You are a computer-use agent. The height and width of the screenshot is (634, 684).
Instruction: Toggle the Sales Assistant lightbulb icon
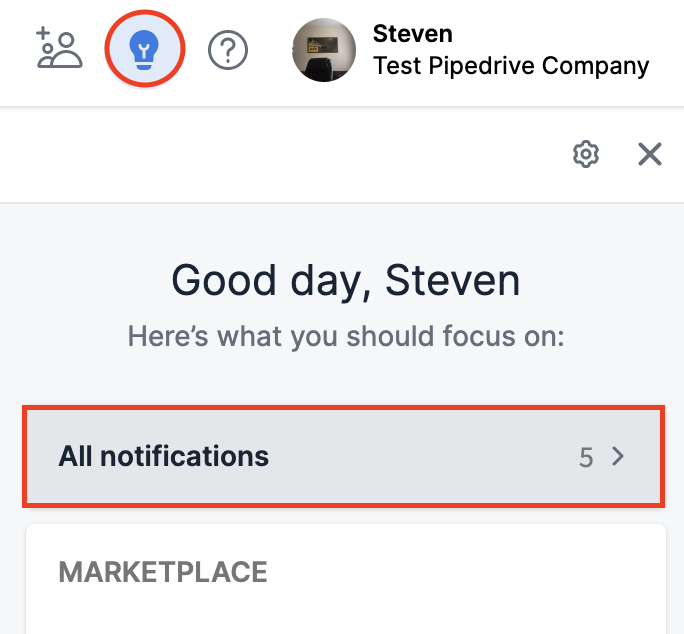pos(145,48)
